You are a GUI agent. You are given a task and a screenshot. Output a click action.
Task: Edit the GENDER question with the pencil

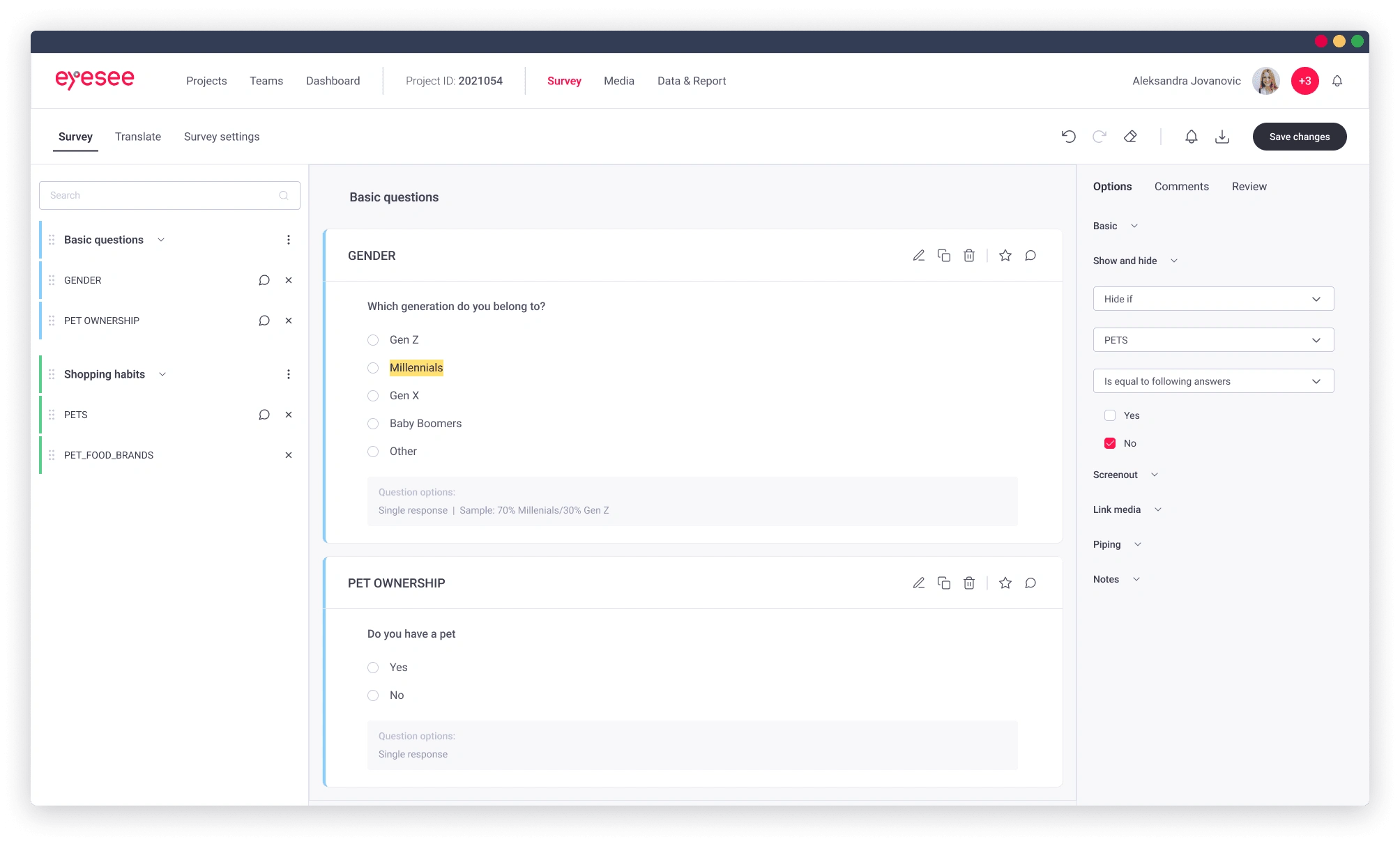(x=919, y=256)
